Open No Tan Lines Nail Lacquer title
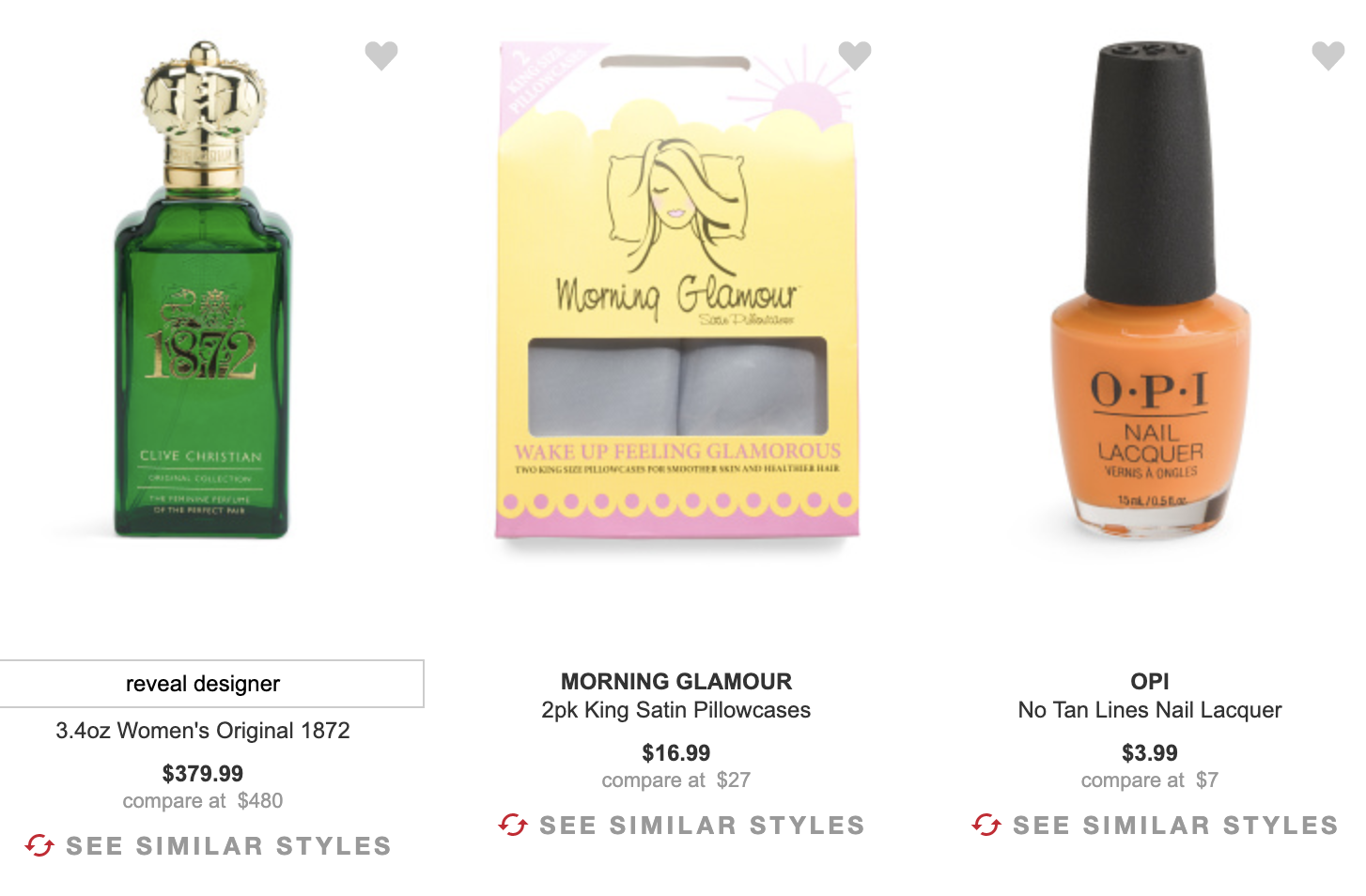1366x896 pixels. (1150, 710)
